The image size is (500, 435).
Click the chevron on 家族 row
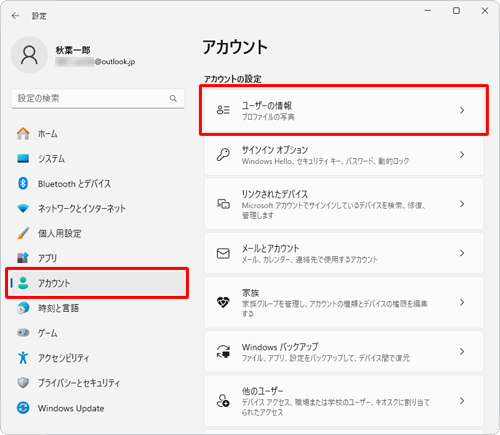click(462, 302)
